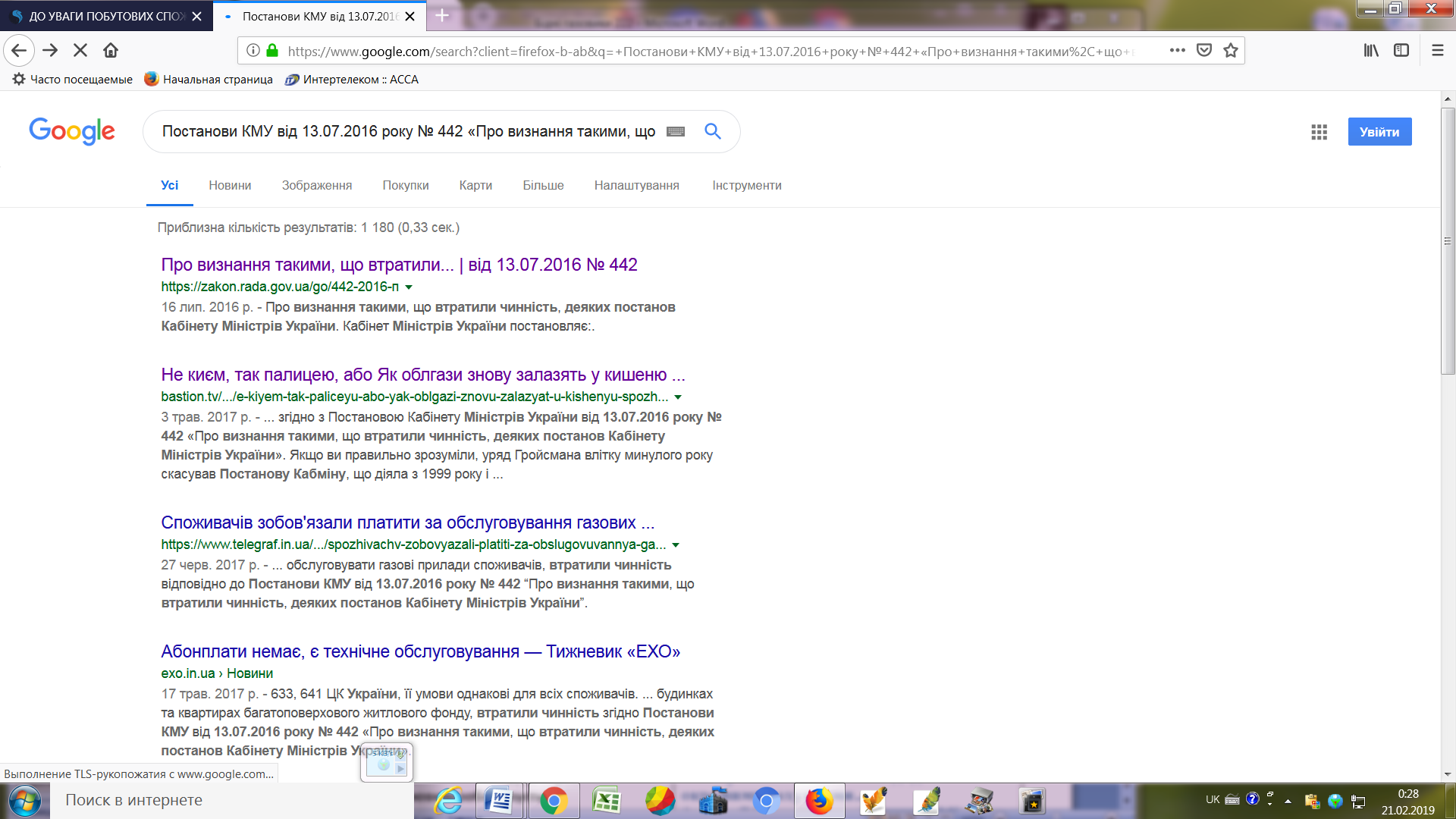Click the 'exo.in.ua › Новини' breadcrumb

217,673
